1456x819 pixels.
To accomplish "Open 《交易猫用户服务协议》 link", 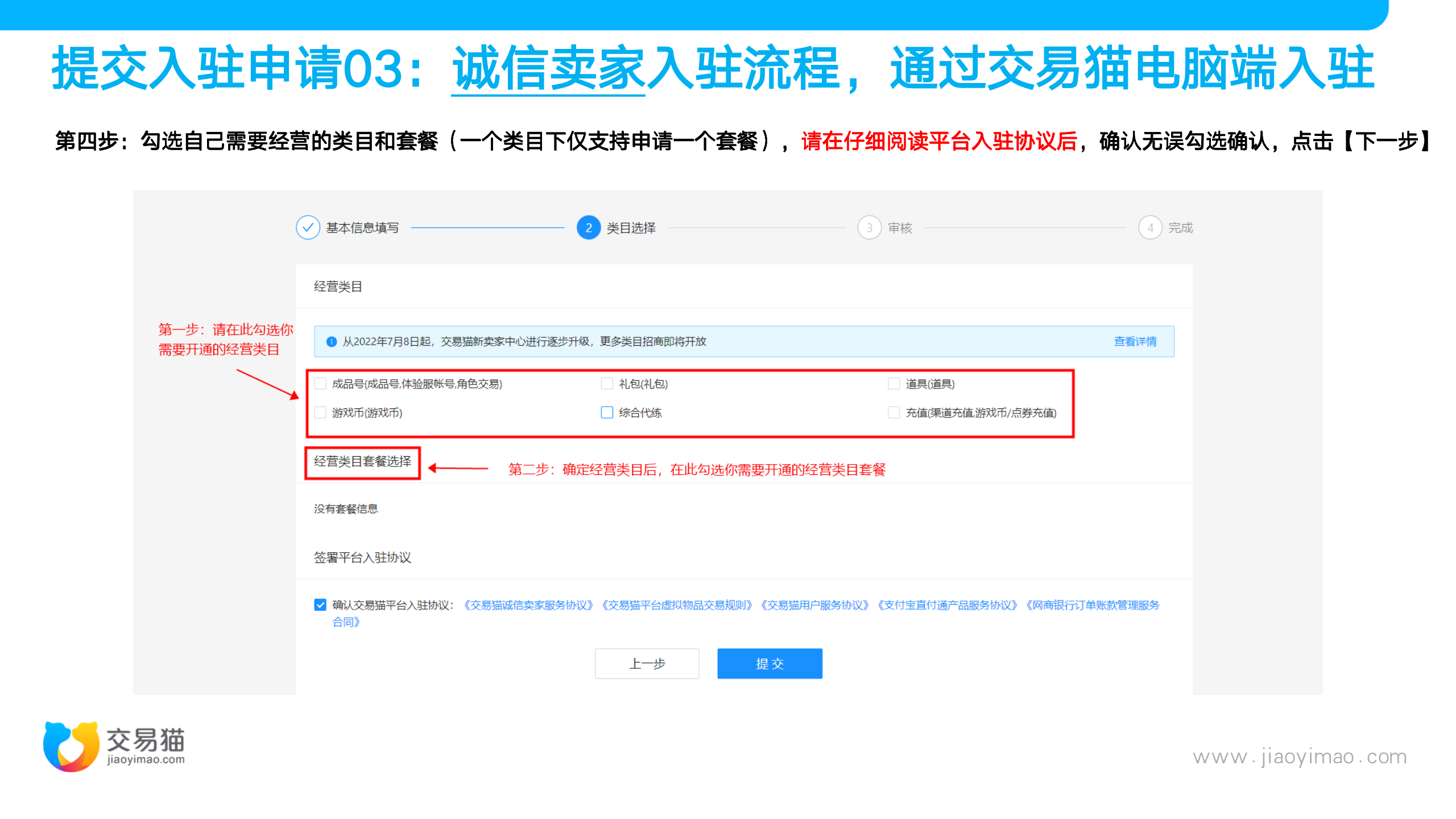I will pos(814,605).
